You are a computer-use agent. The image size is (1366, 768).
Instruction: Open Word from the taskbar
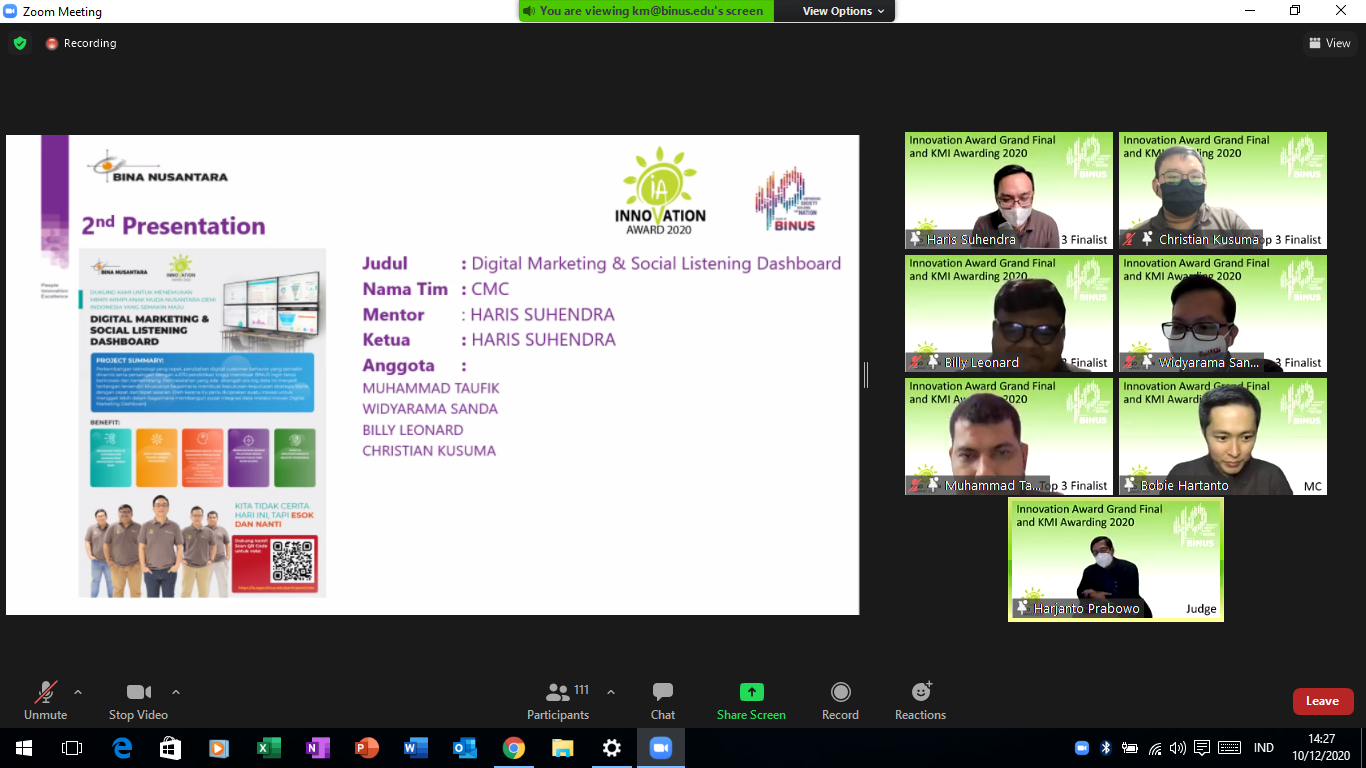click(416, 748)
